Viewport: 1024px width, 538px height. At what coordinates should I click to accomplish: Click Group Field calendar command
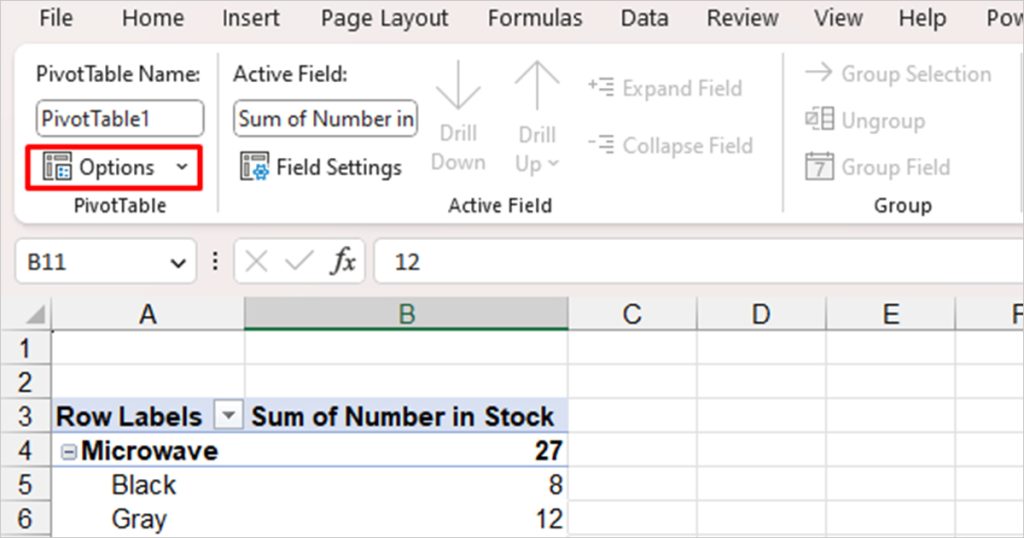click(x=877, y=167)
